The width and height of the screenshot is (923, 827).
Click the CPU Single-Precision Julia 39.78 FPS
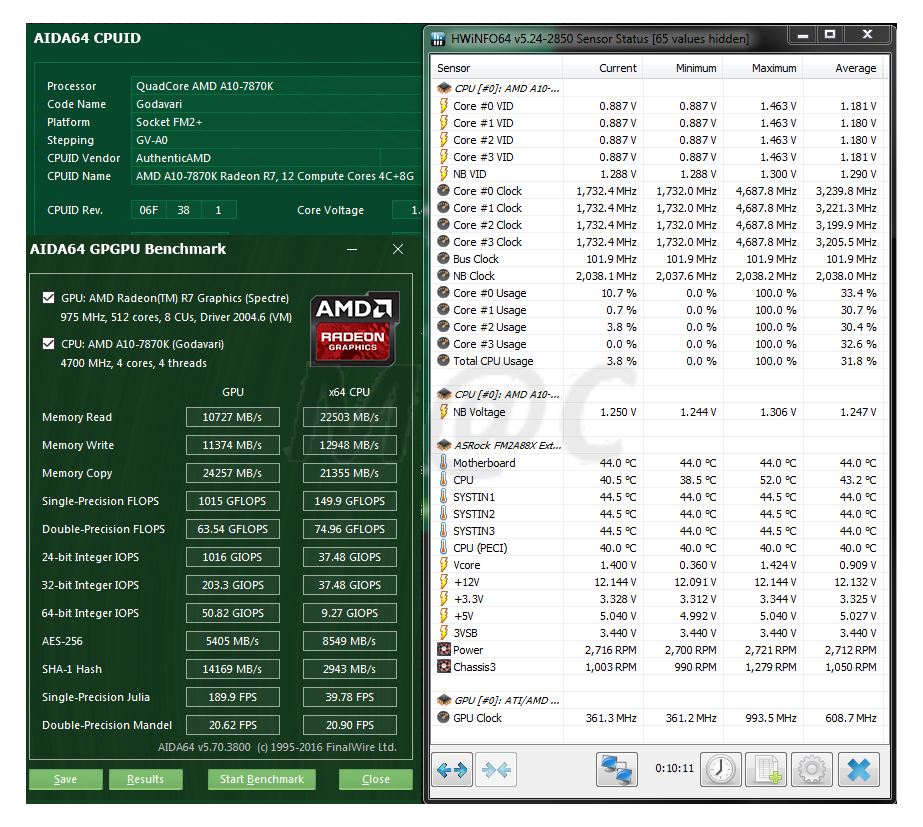pyautogui.click(x=350, y=697)
